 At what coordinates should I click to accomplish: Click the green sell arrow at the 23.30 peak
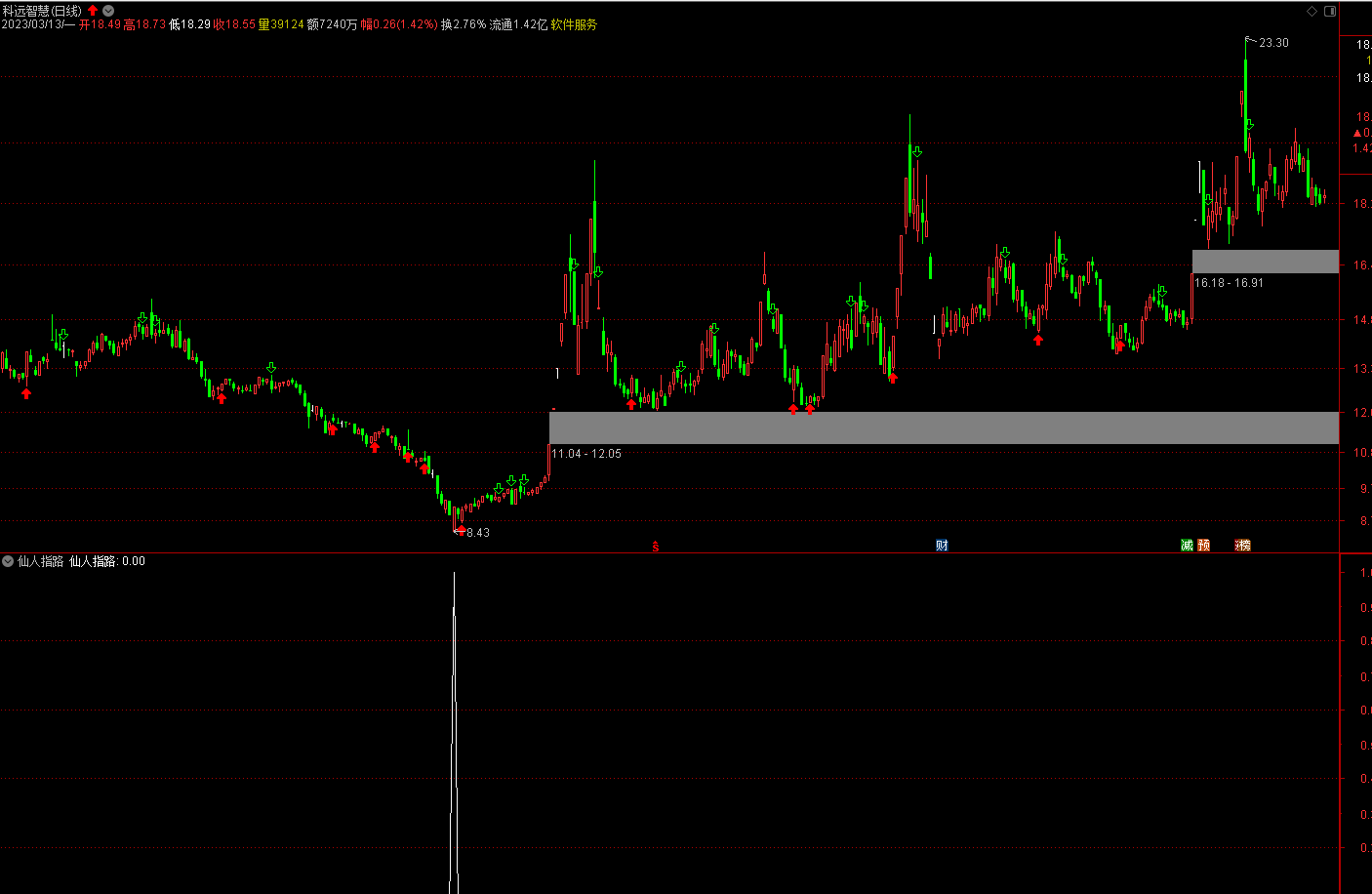click(x=1249, y=125)
